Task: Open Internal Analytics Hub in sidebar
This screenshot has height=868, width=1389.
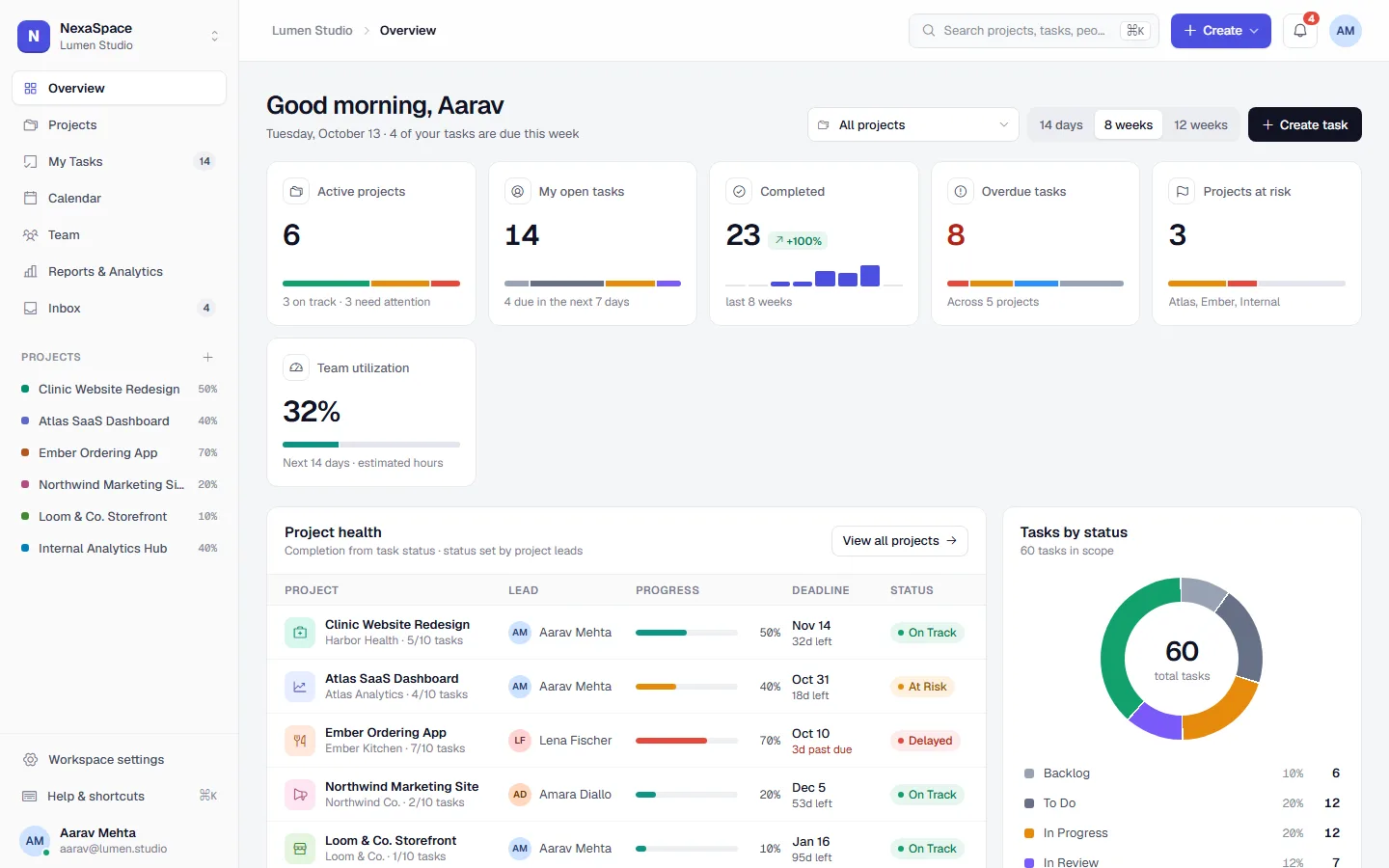Action: [120, 548]
